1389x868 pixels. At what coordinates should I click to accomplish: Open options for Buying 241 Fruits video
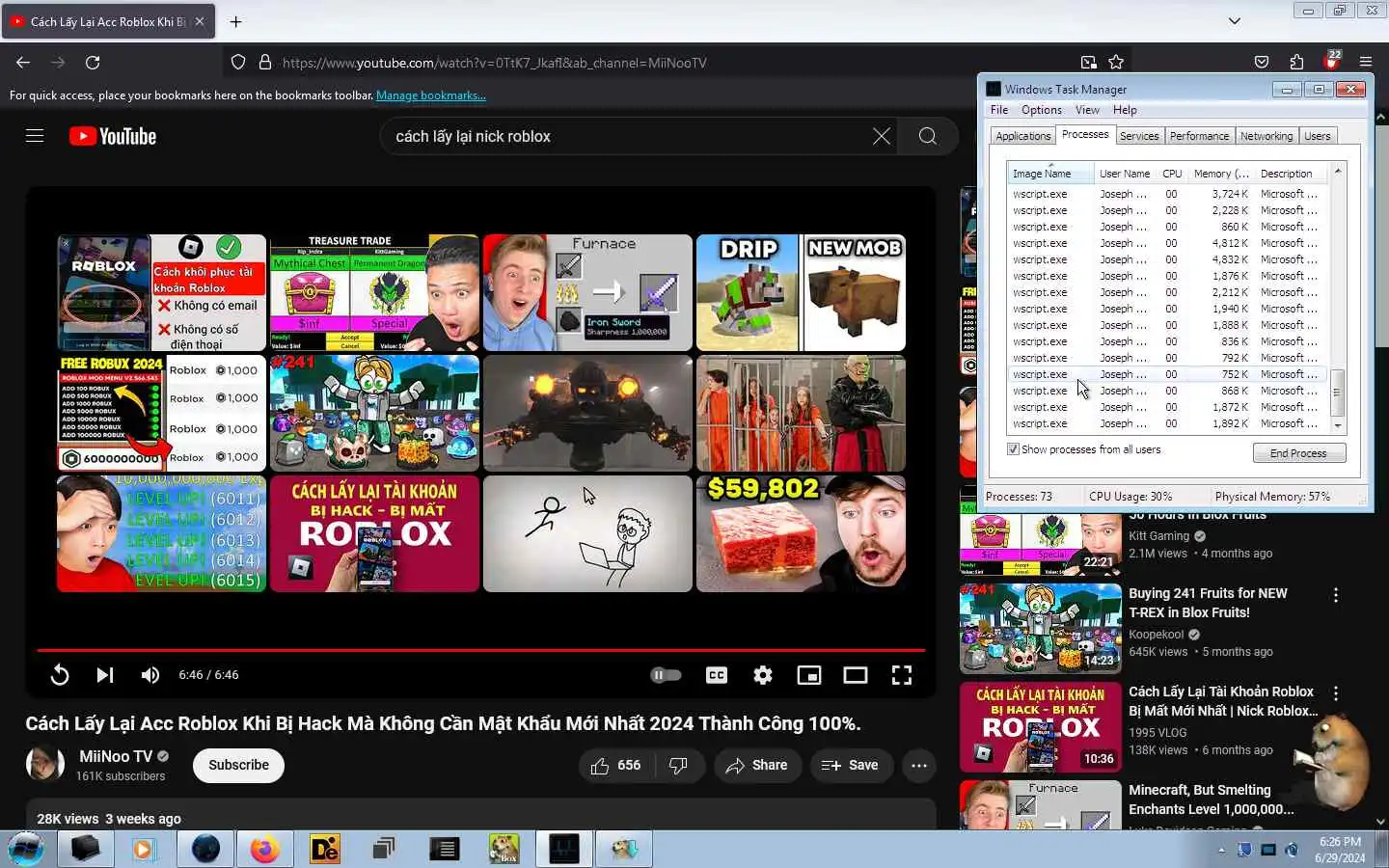coord(1336,595)
